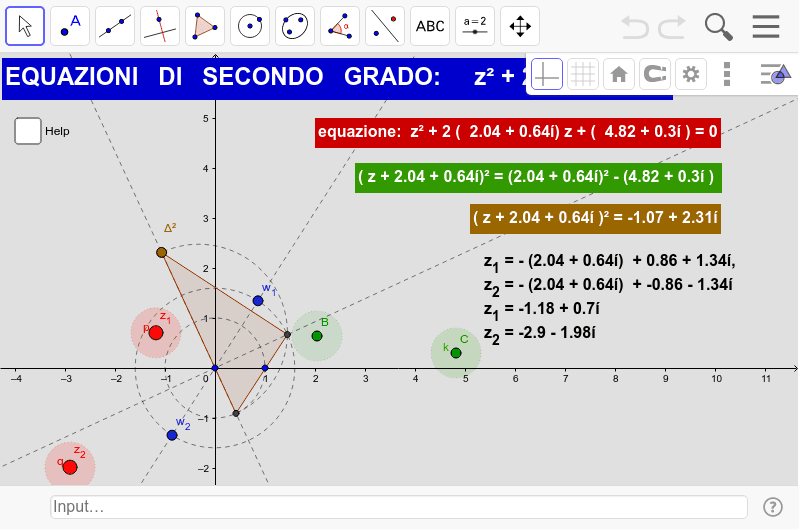Select the ABC text tool

430,26
